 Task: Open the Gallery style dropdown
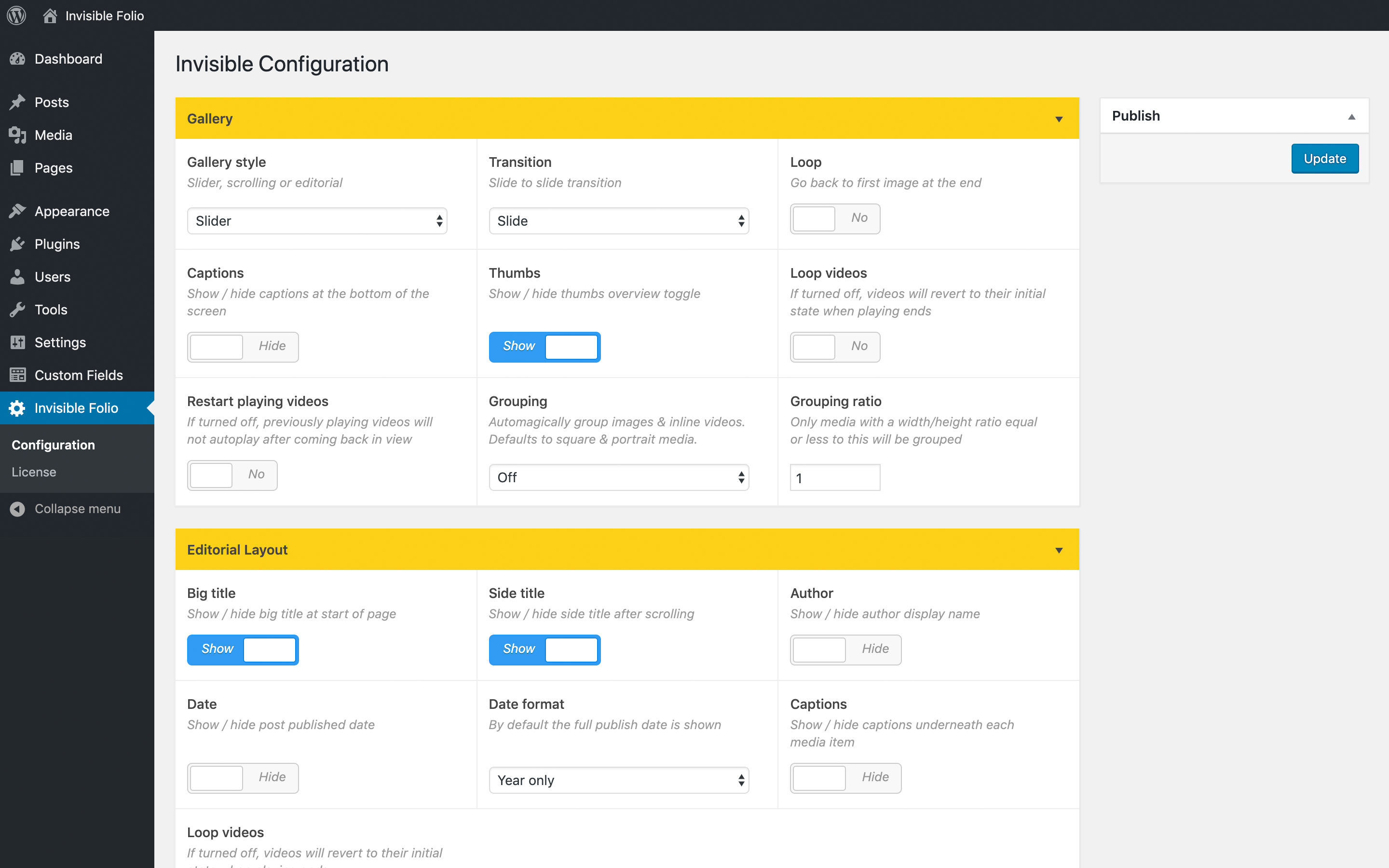point(317,221)
